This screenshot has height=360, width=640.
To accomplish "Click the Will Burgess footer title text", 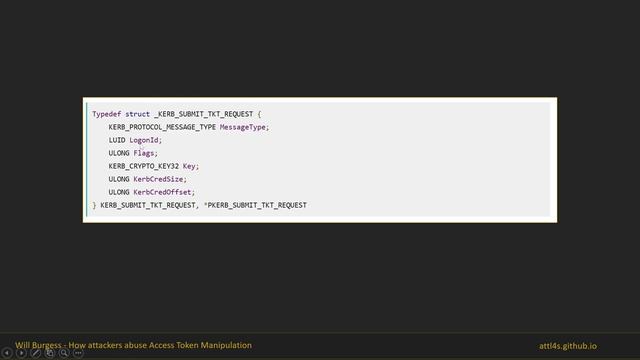I will click(x=133, y=345).
